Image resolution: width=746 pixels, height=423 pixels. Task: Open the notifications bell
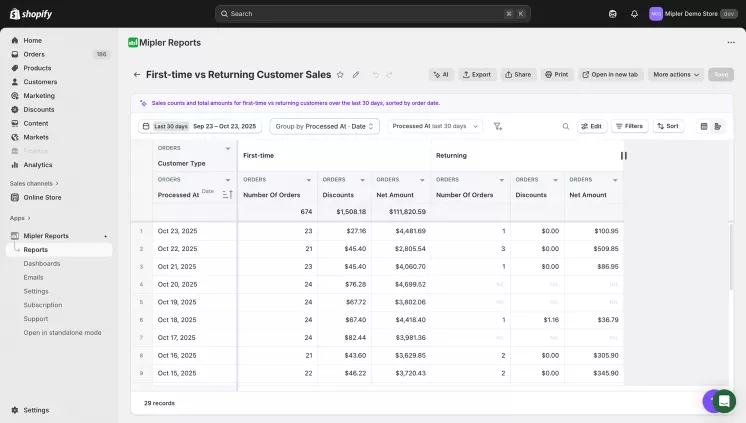(634, 14)
